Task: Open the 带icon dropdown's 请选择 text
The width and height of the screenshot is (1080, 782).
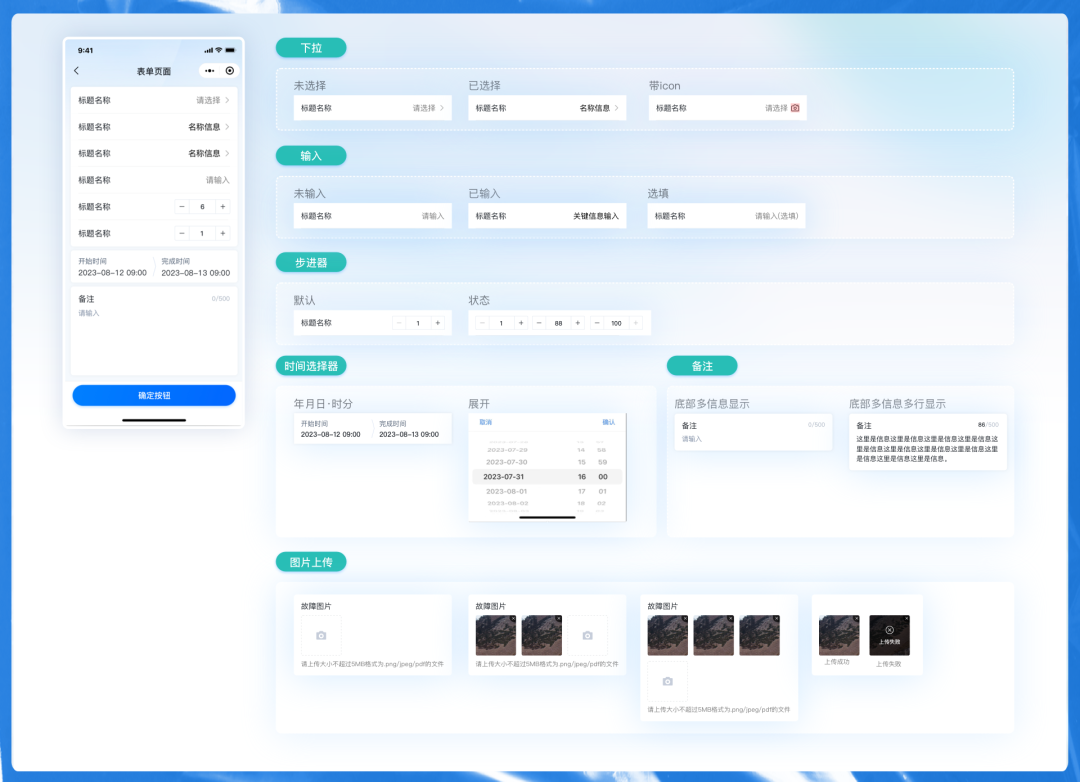Action: click(776, 108)
